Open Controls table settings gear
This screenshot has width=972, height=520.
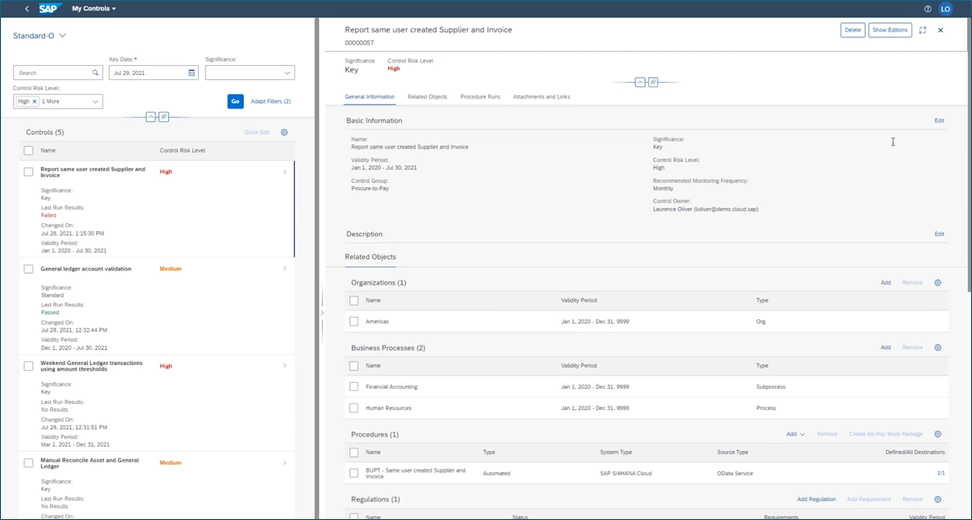[285, 132]
